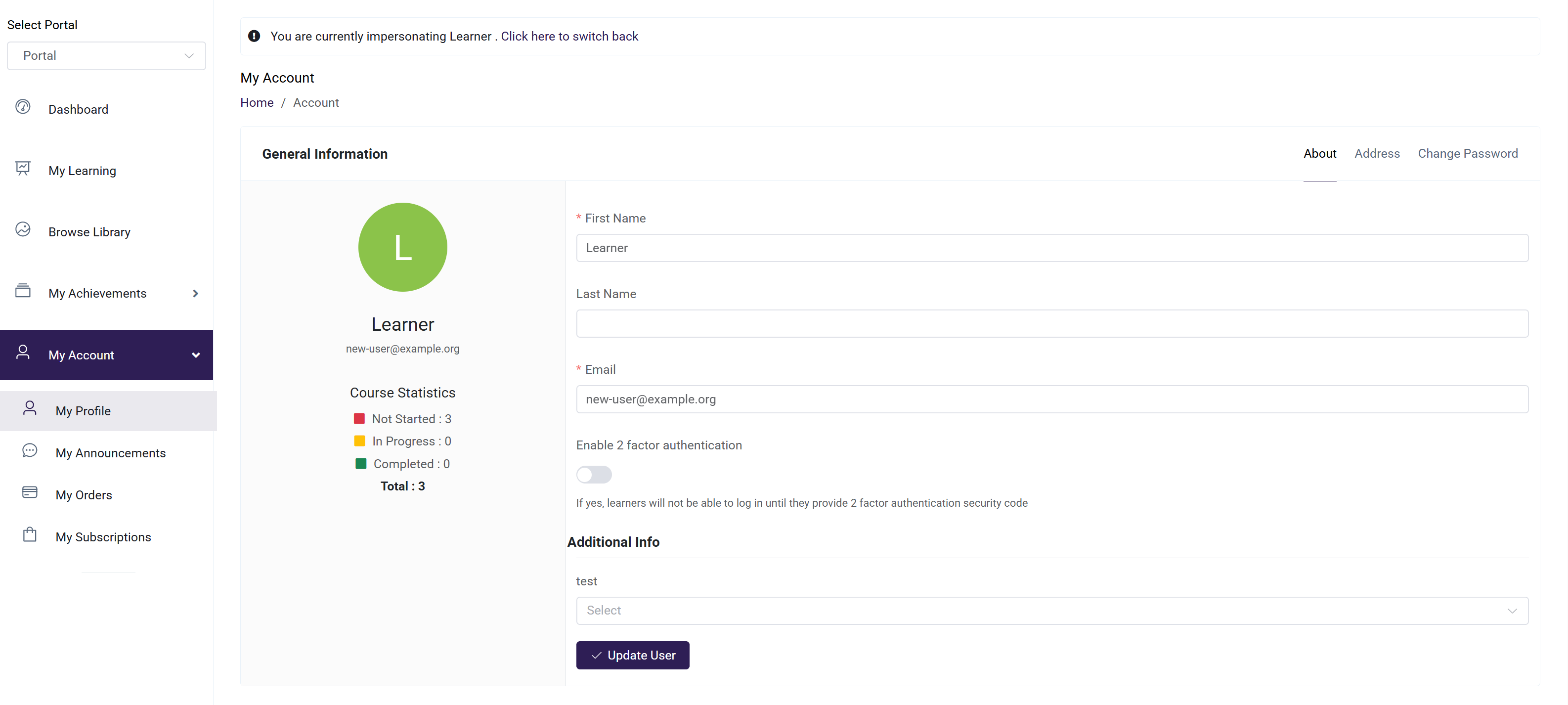
Task: Expand the My Achievements submenu arrow
Action: (x=195, y=294)
